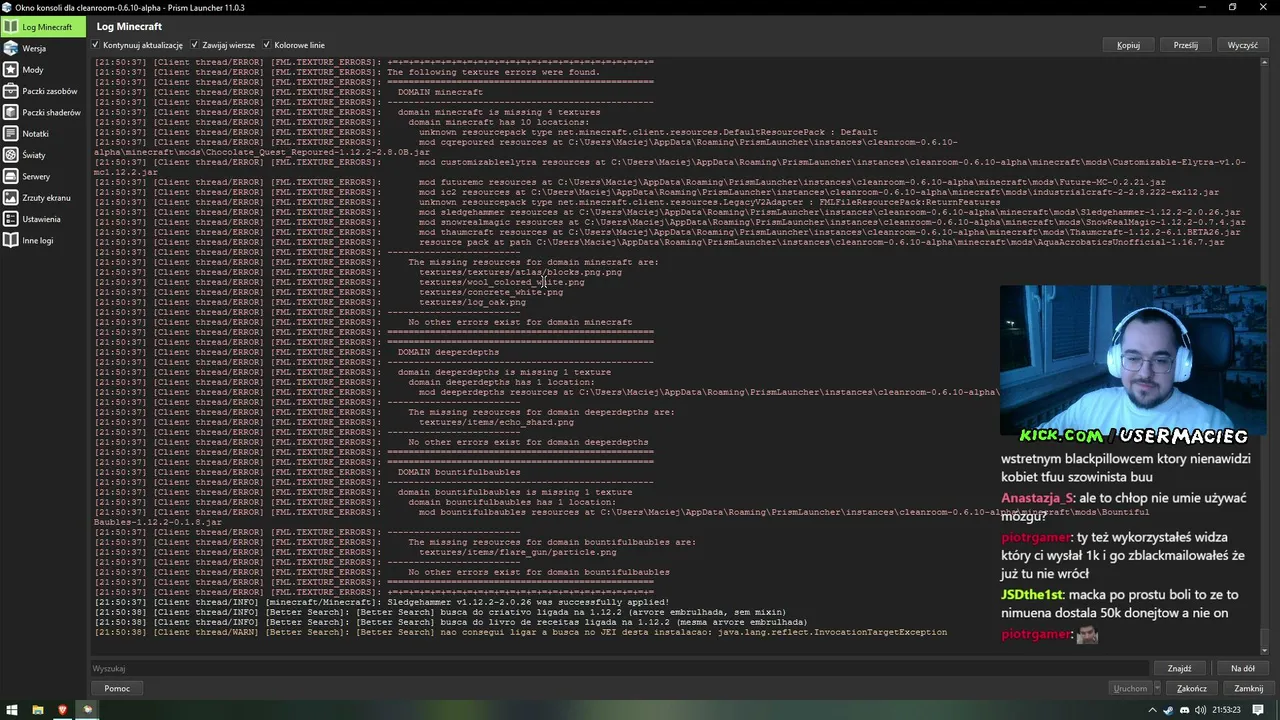Click 'textures/items/flare_gun/particle.png' in the log
The height and width of the screenshot is (720, 1280).
click(517, 552)
